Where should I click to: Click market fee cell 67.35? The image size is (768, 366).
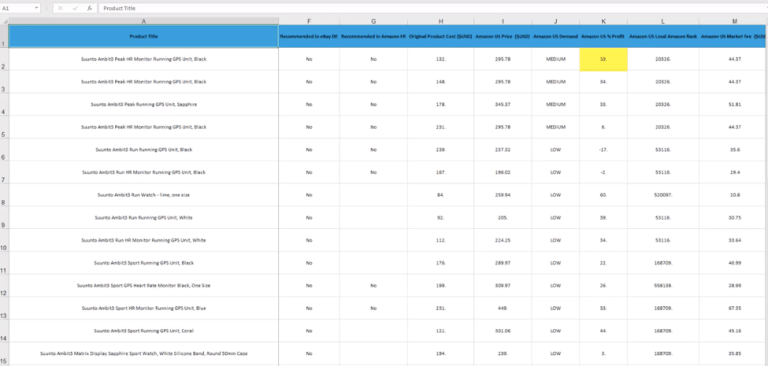tap(734, 308)
